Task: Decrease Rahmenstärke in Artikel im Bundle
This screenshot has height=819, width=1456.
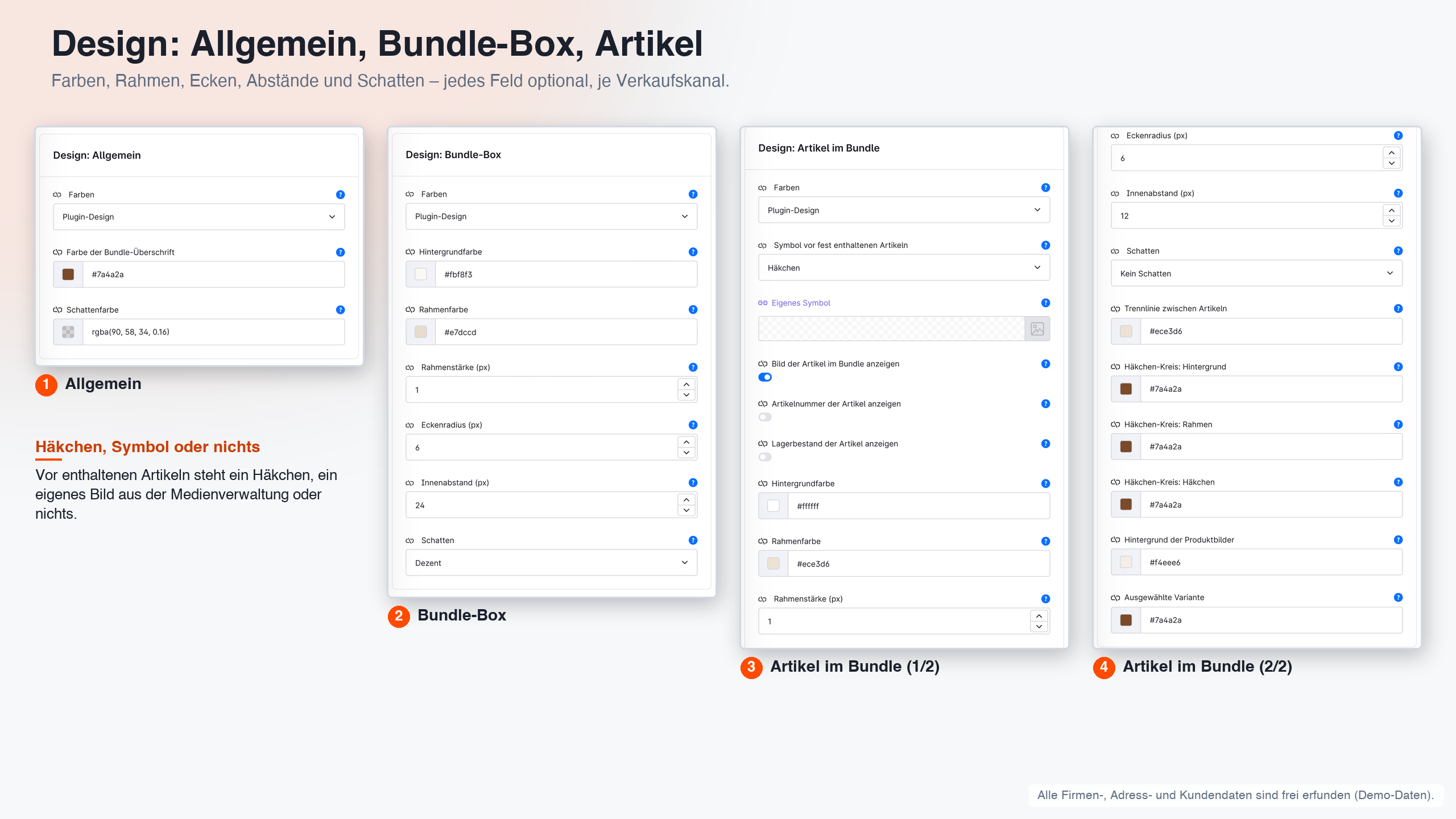Action: click(1039, 626)
